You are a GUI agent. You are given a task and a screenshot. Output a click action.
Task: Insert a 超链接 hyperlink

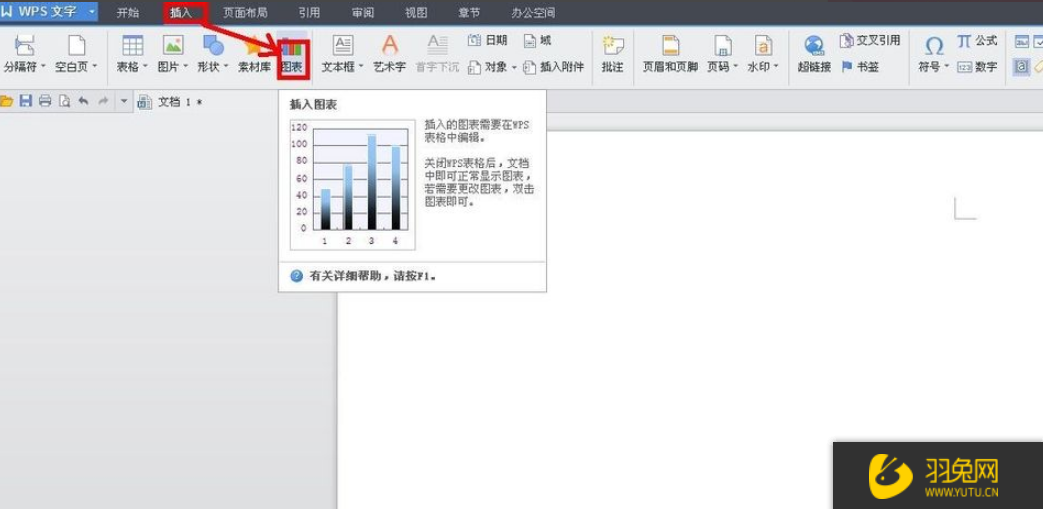814,55
